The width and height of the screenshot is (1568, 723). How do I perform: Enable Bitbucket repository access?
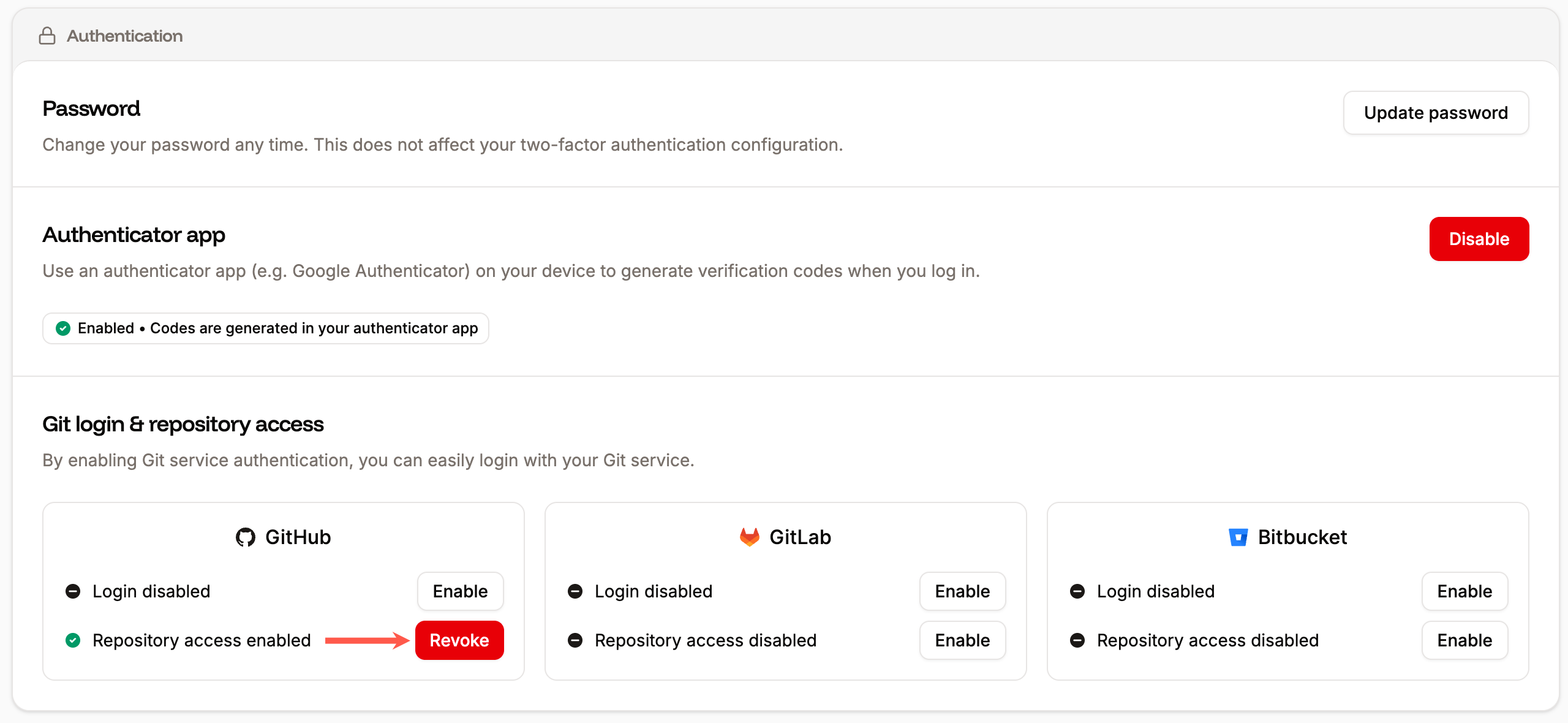pyautogui.click(x=1464, y=640)
